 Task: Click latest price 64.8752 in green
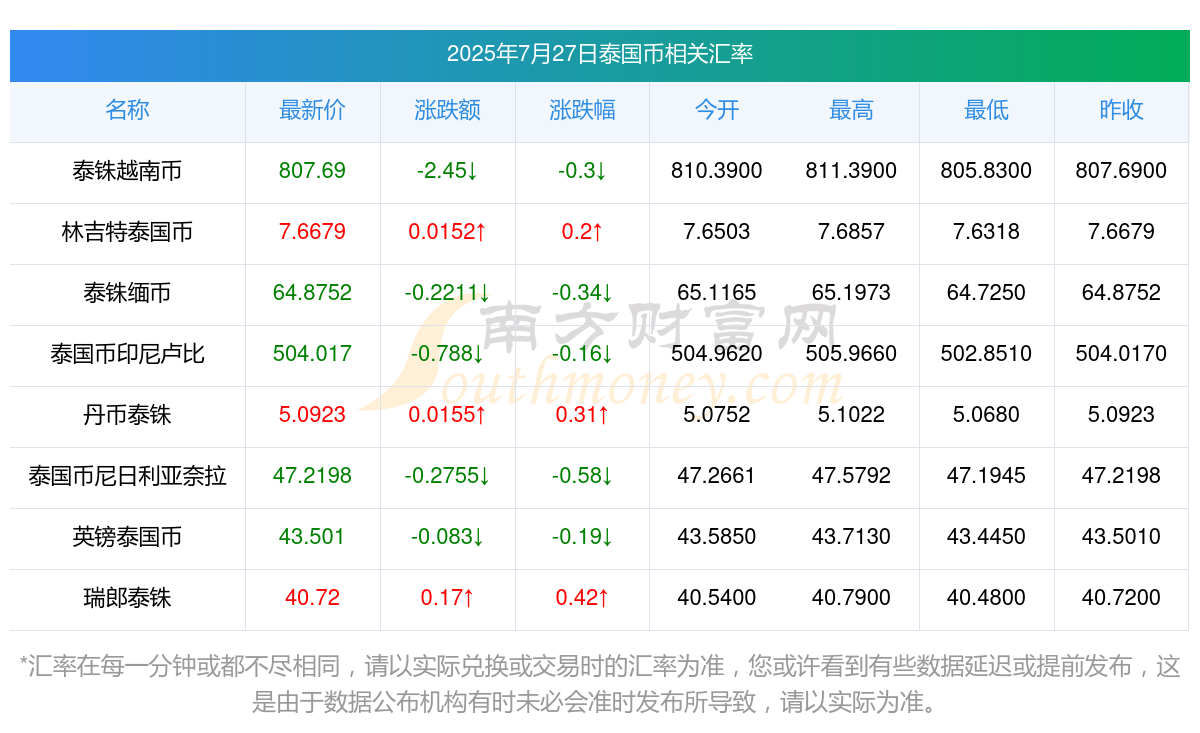coord(312,293)
